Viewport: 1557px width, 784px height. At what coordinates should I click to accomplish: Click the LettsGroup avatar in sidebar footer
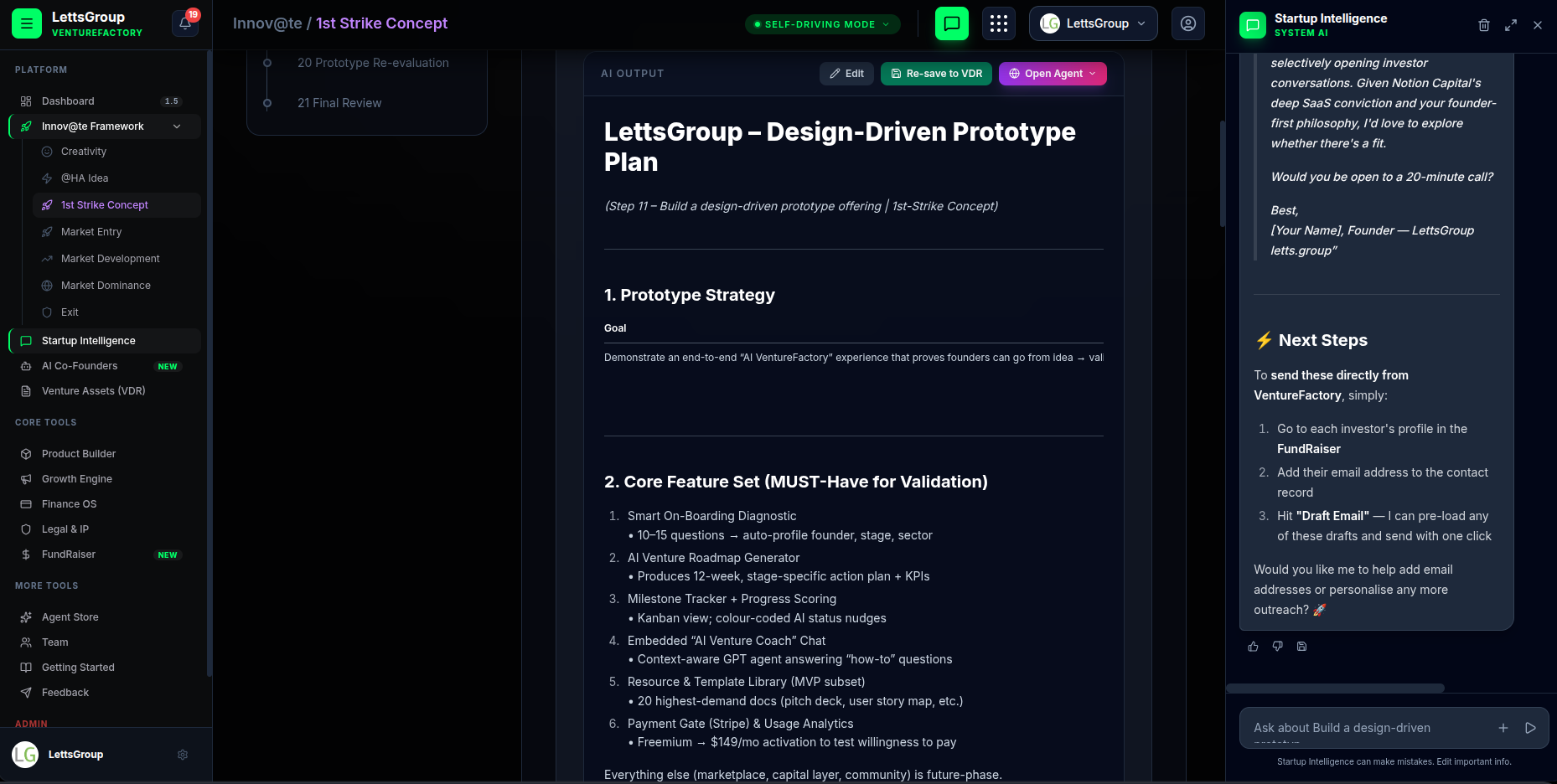tap(25, 755)
